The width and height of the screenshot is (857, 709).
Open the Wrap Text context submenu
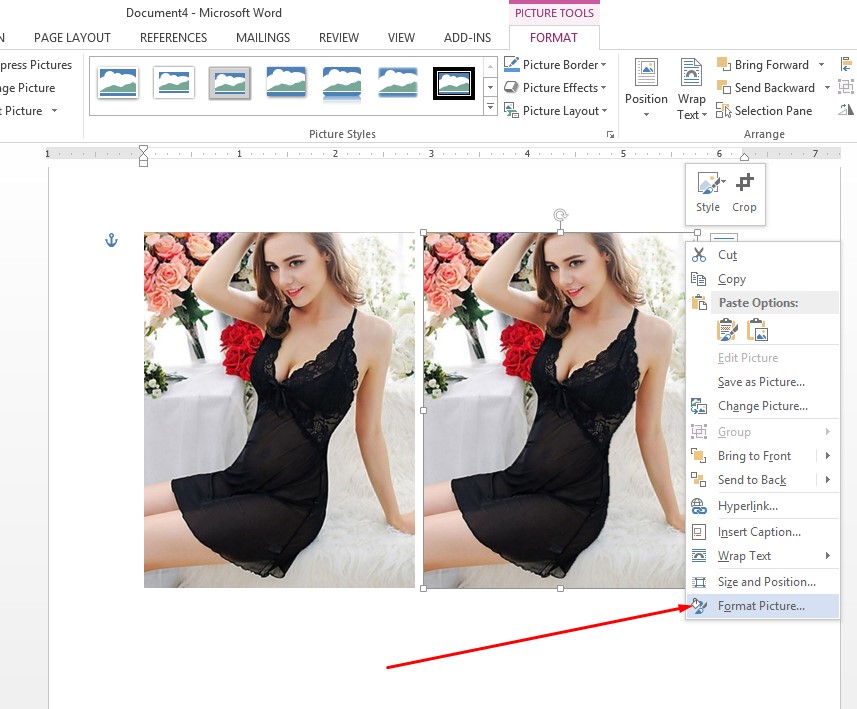tap(763, 556)
